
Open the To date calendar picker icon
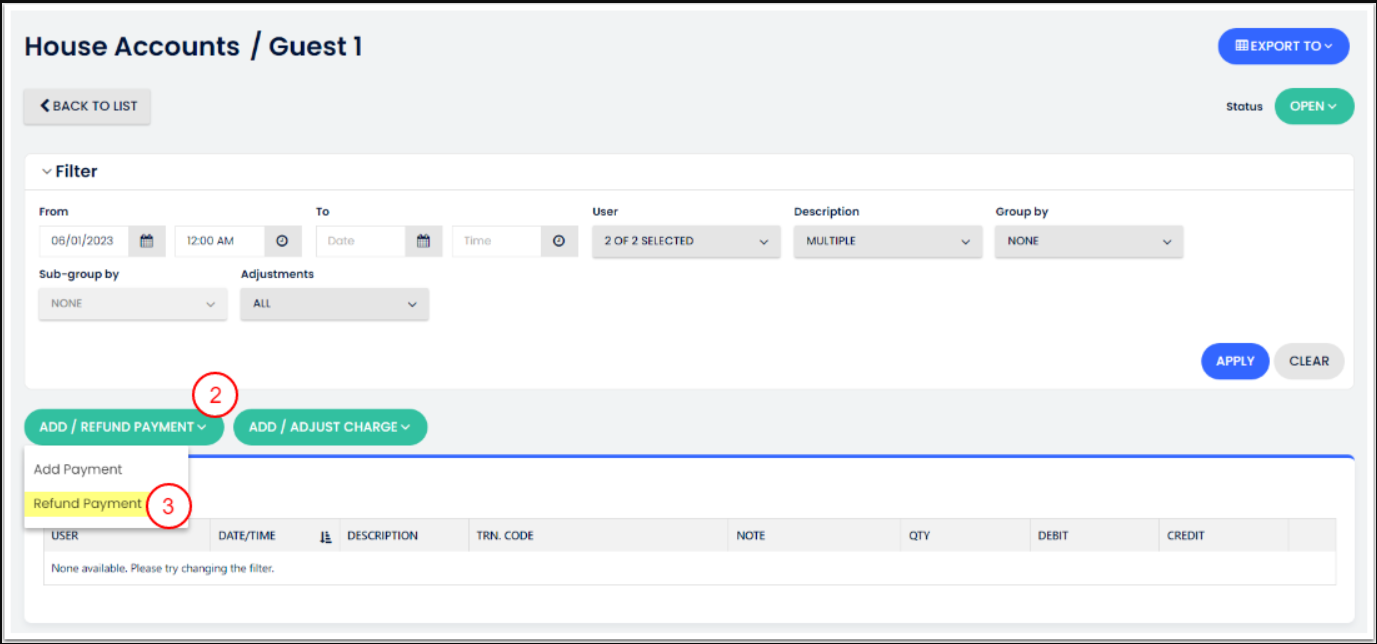pyautogui.click(x=423, y=241)
